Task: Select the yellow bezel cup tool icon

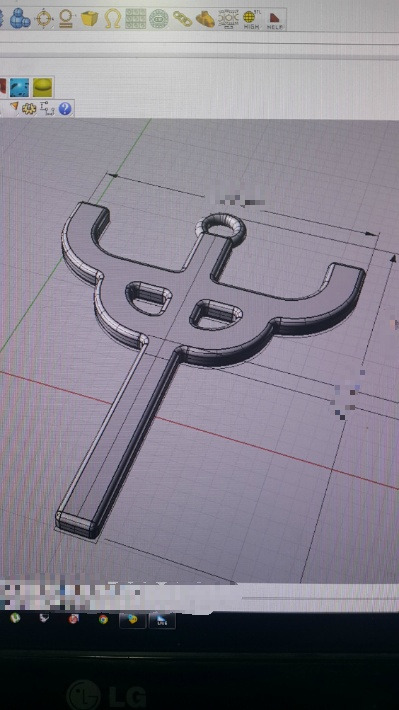Action: (x=90, y=19)
